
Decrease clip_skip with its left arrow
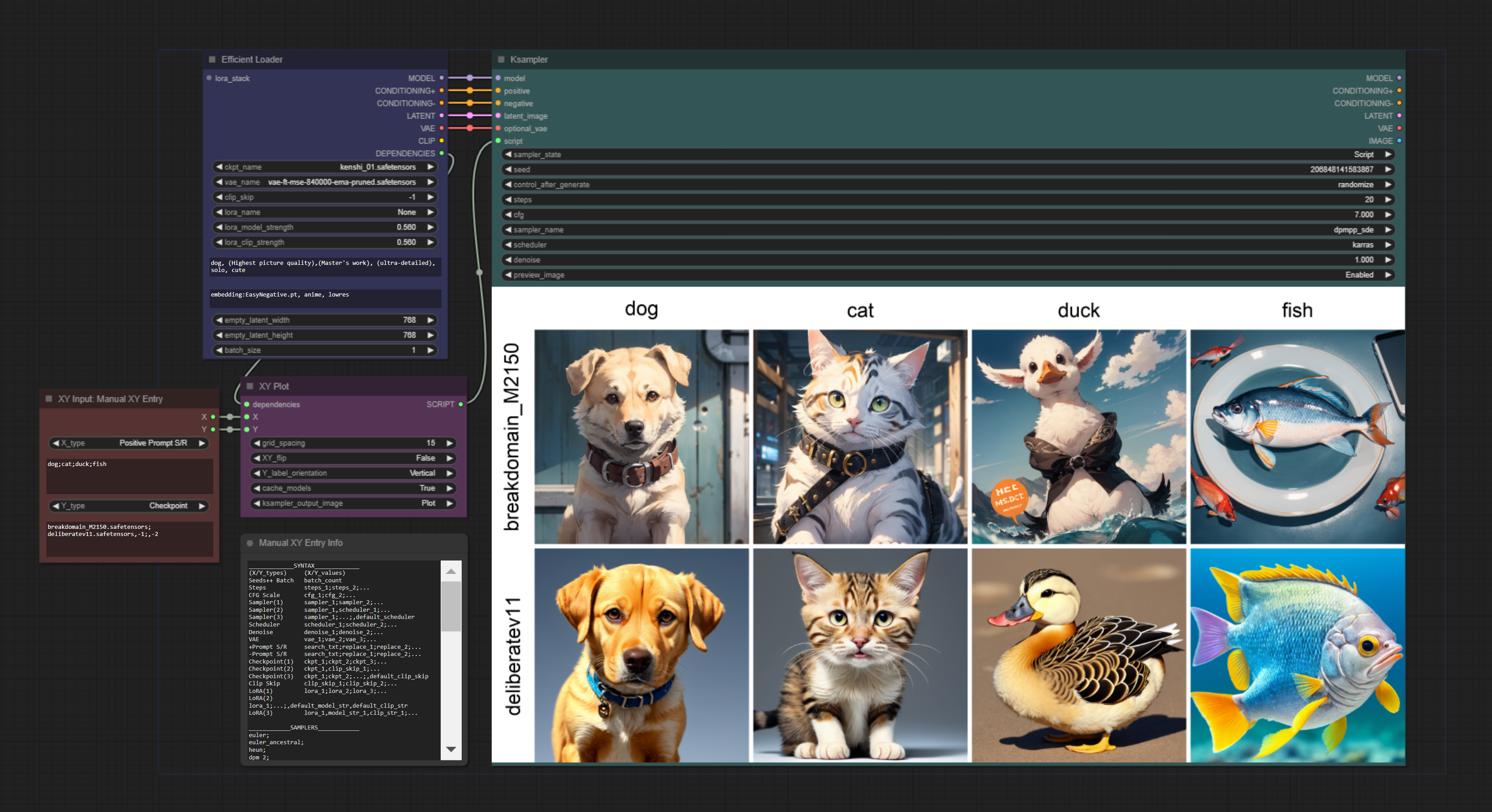pos(219,197)
